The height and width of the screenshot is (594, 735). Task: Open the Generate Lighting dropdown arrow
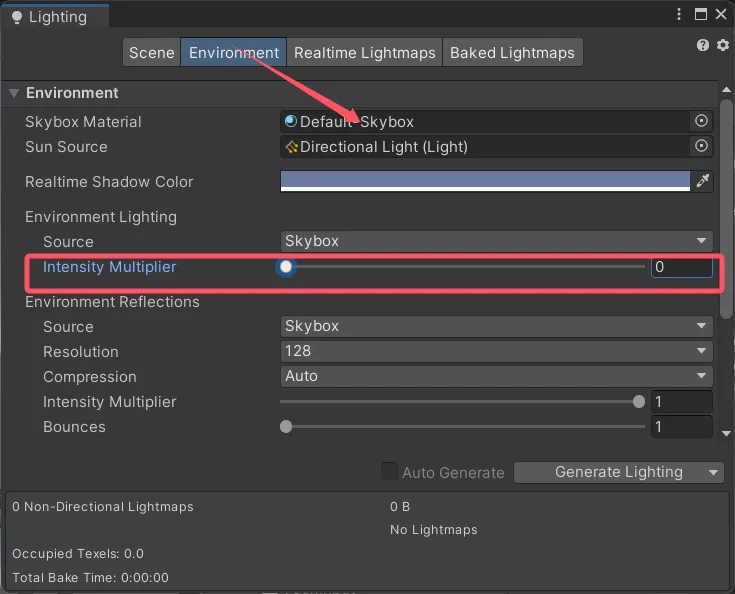point(713,472)
